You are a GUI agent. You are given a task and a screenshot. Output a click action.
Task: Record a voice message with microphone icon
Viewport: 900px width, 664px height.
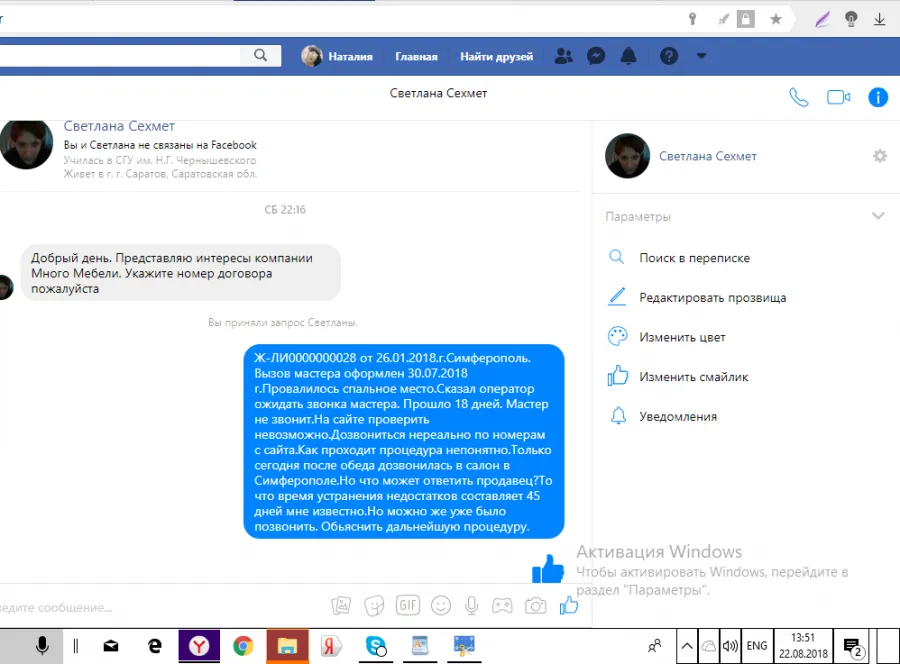tap(471, 605)
